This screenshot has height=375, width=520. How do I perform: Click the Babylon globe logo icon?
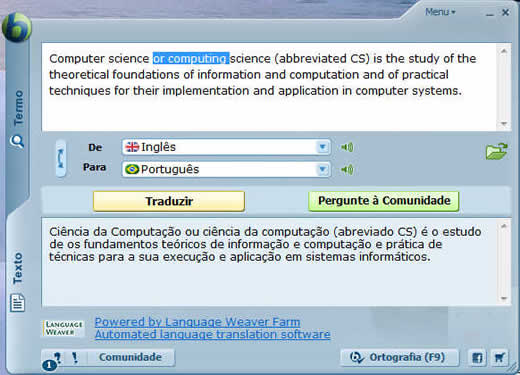[17, 28]
